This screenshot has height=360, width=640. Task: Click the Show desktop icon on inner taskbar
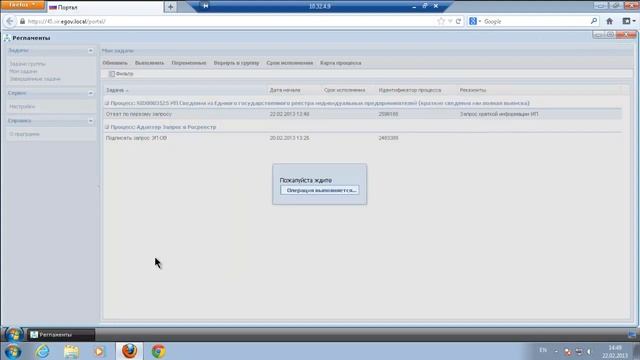tap(632, 335)
